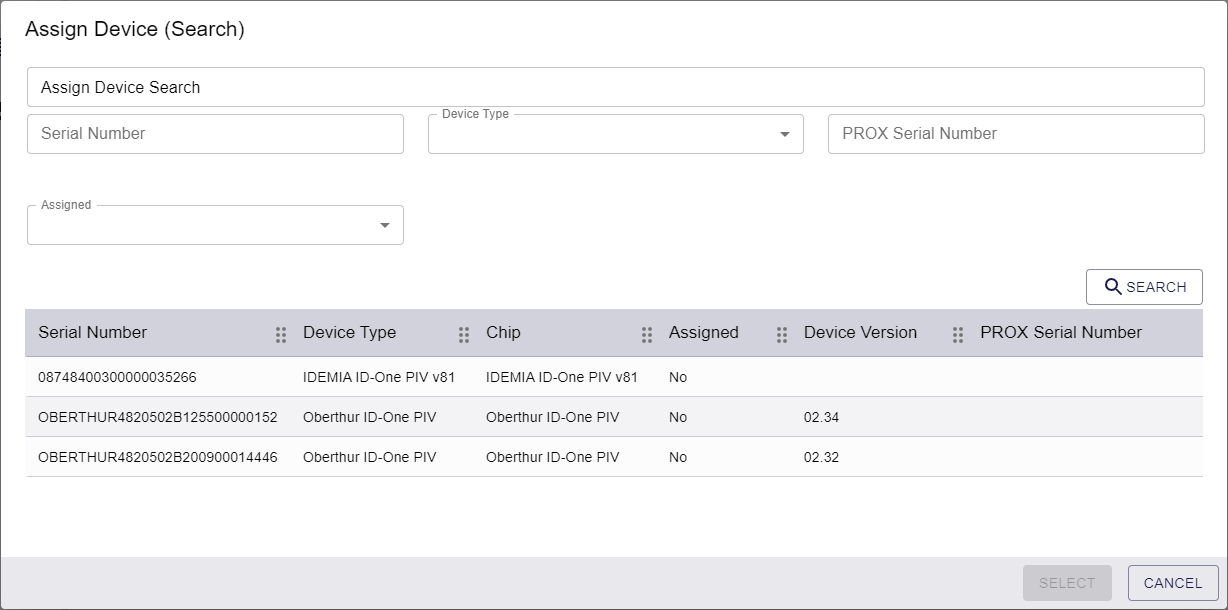The width and height of the screenshot is (1228, 610).
Task: Click the Chip column drag handle
Action: coord(647,334)
